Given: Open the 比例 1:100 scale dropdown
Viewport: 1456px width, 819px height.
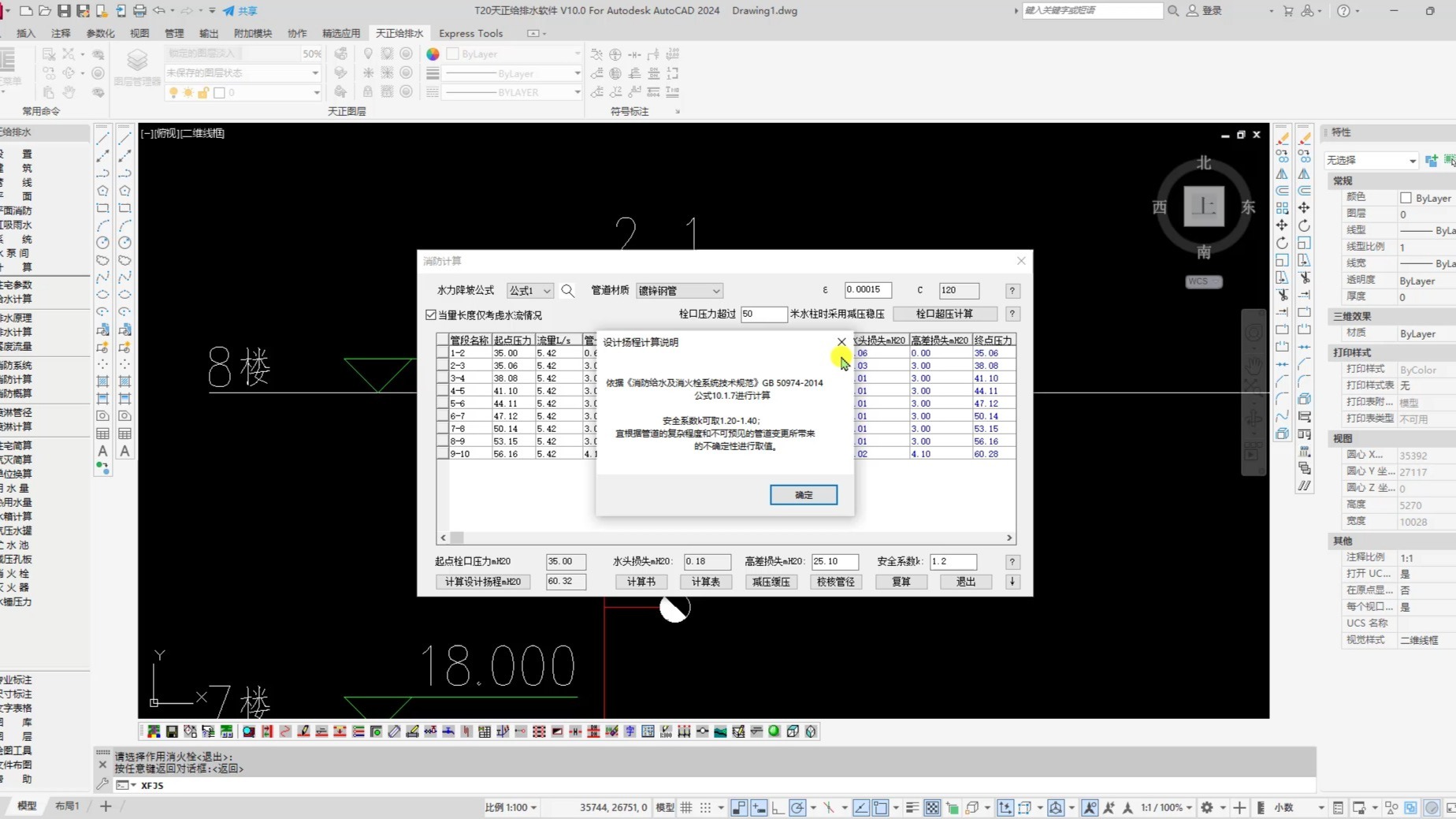Looking at the screenshot, I should pyautogui.click(x=511, y=807).
